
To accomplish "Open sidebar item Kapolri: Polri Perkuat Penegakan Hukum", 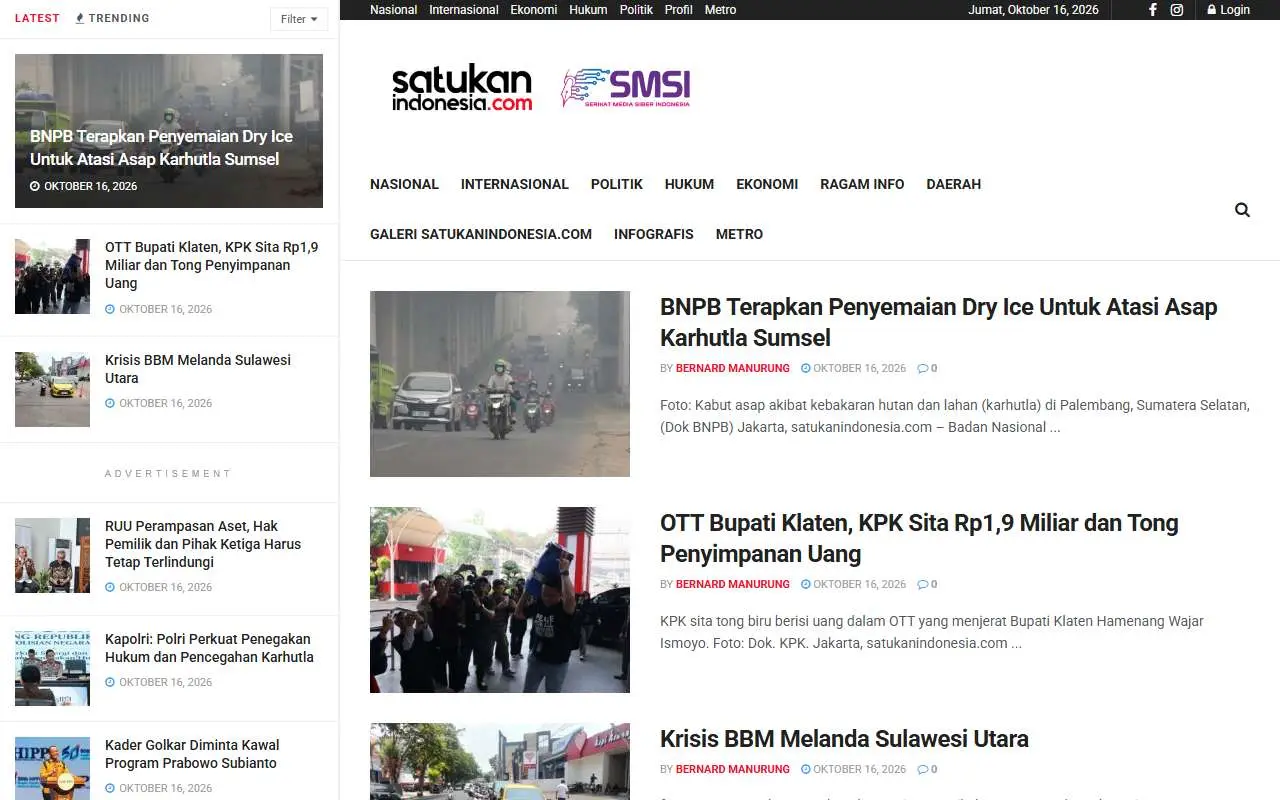I will coord(209,648).
